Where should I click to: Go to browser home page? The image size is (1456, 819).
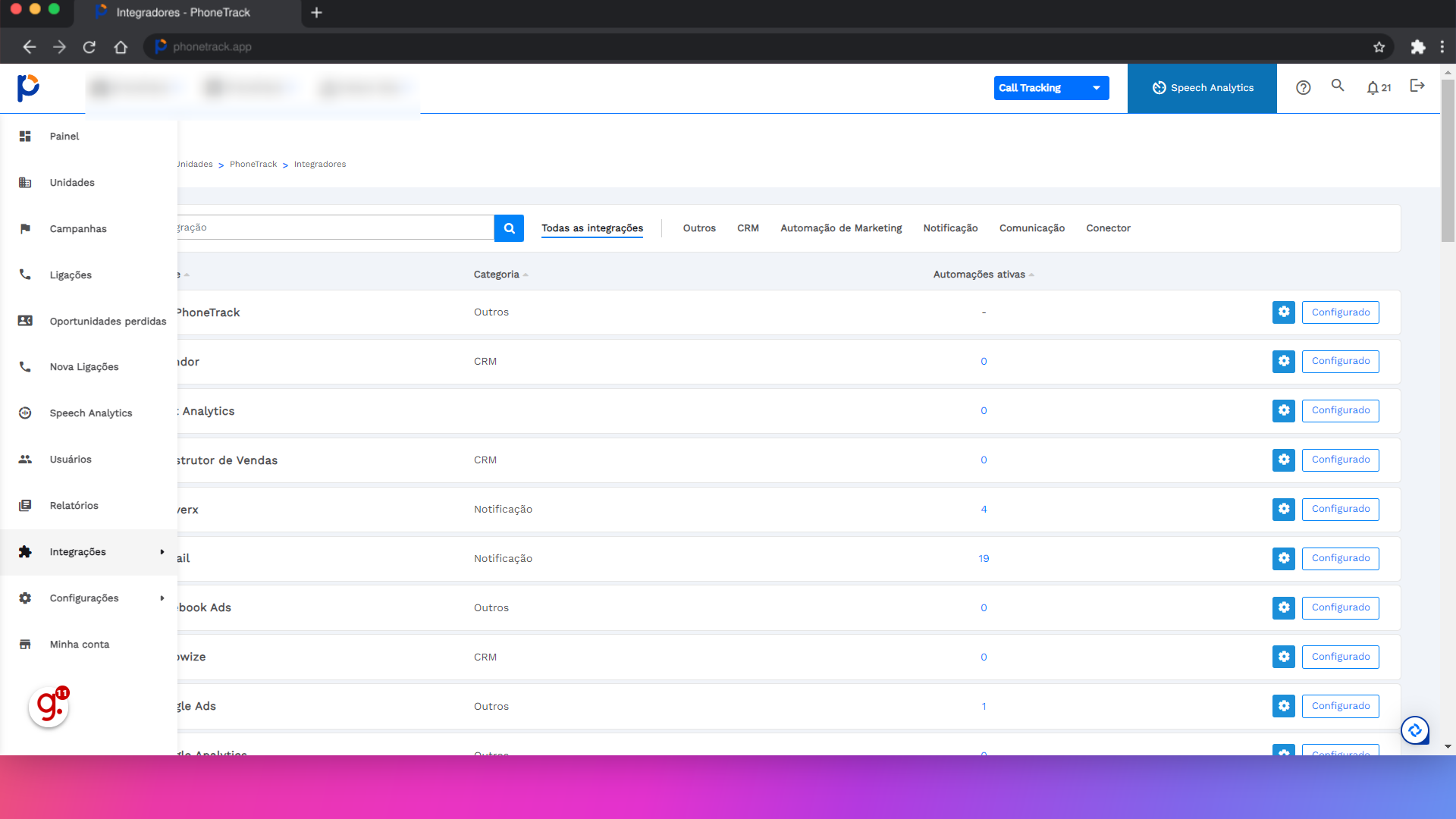121,47
